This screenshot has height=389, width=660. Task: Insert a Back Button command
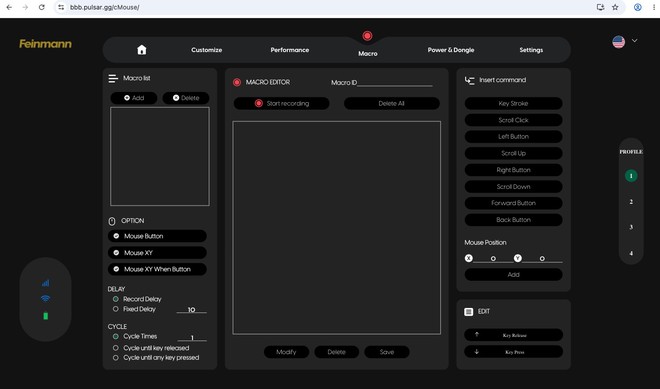coord(514,220)
